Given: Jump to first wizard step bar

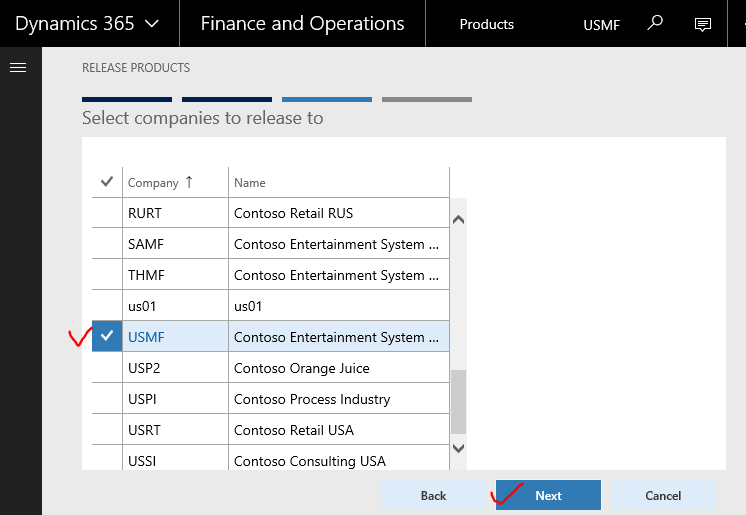Looking at the screenshot, I should (x=127, y=99).
